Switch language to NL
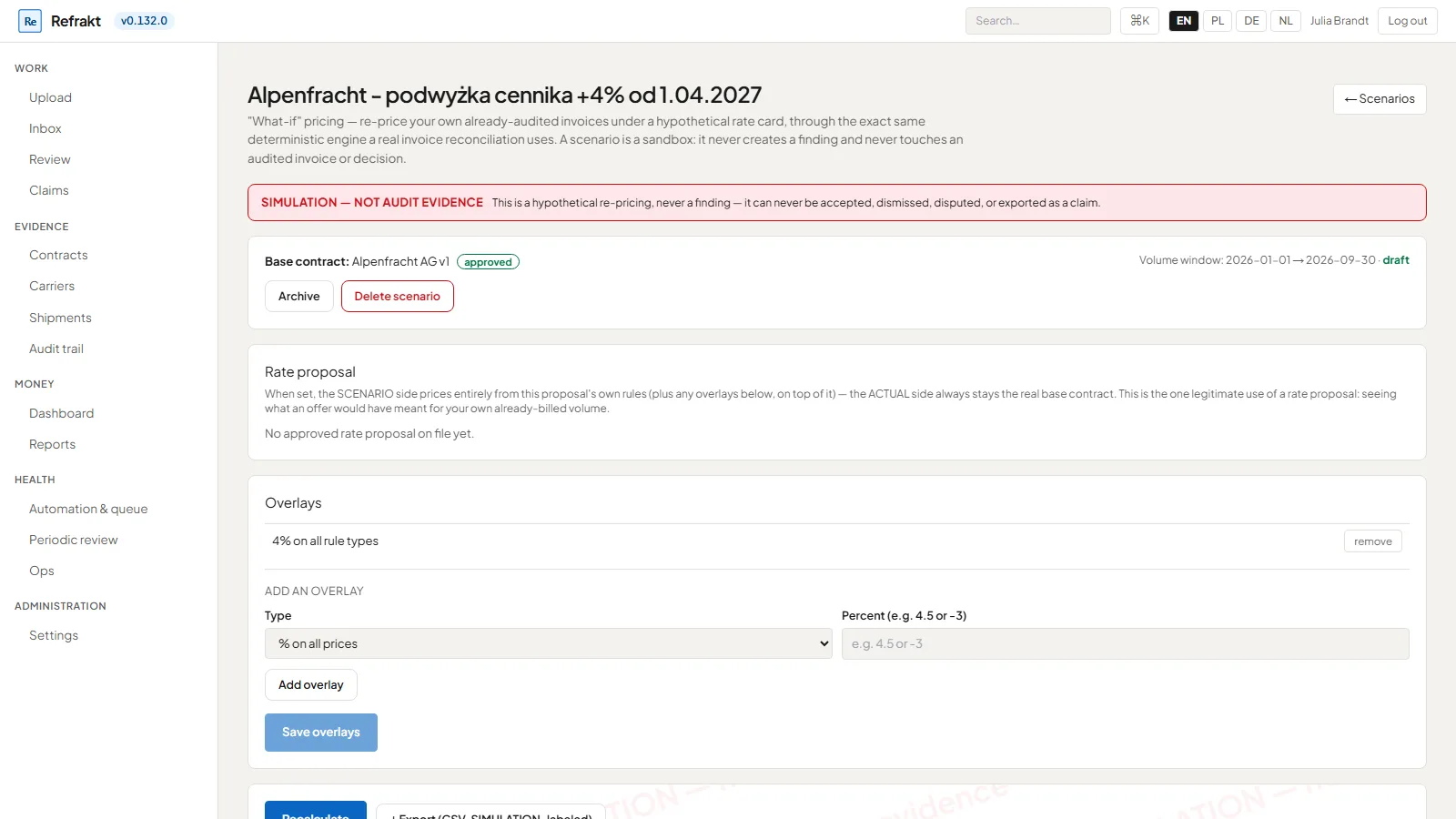Image resolution: width=1456 pixels, height=819 pixels. 1285,21
